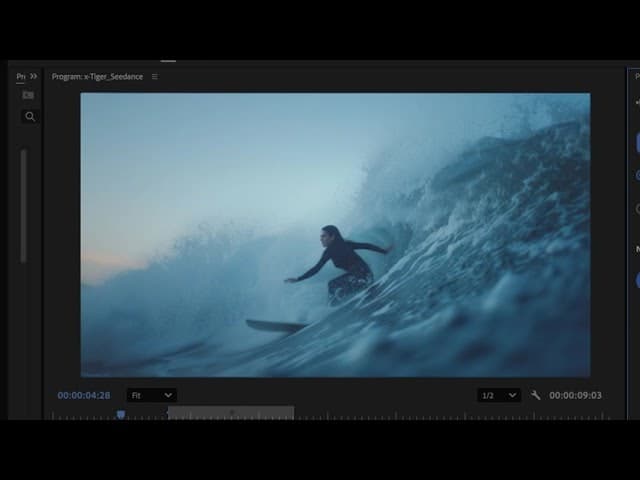Select the Pr panel tab

20,76
